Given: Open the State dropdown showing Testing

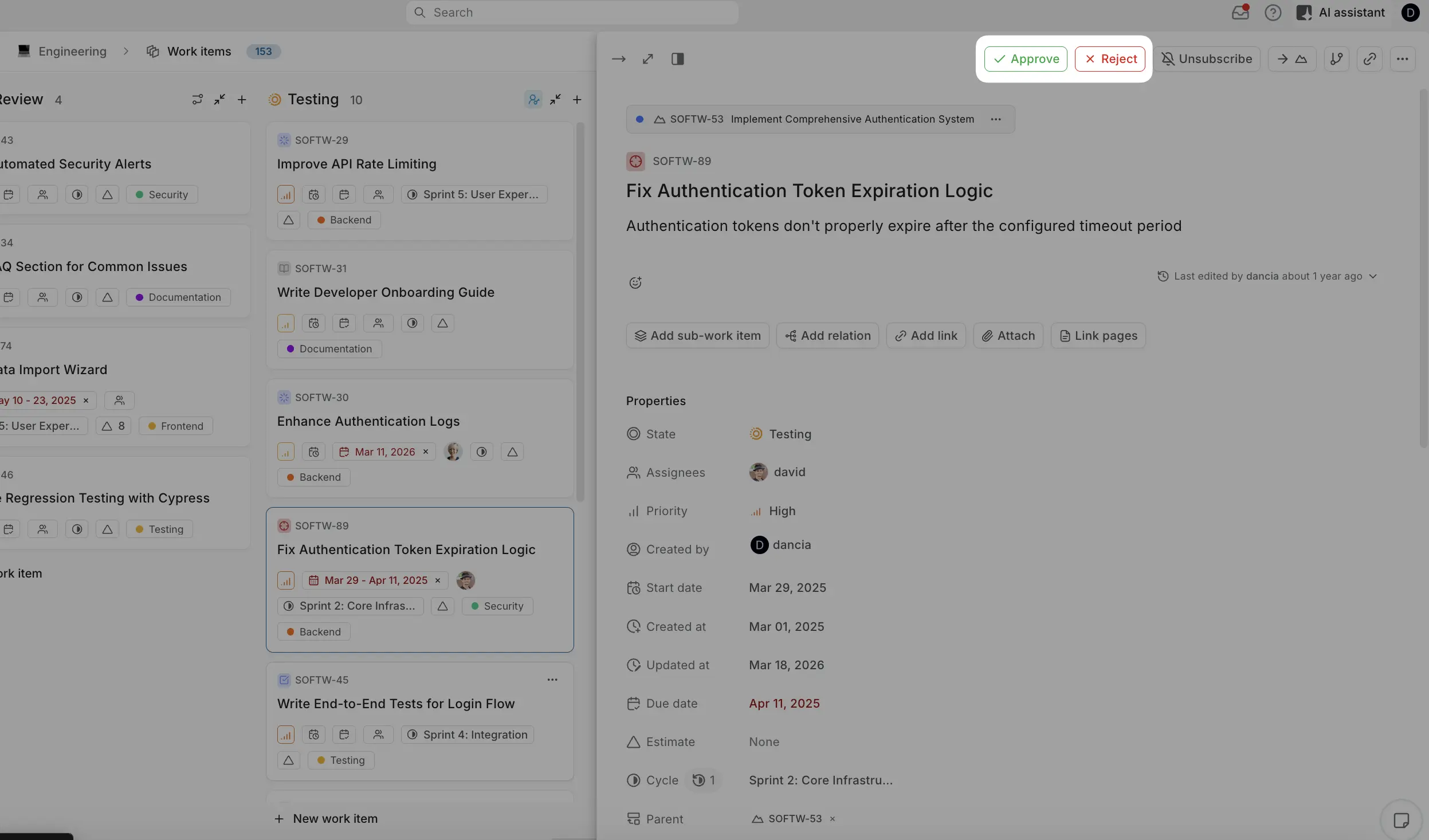Looking at the screenshot, I should (x=790, y=434).
